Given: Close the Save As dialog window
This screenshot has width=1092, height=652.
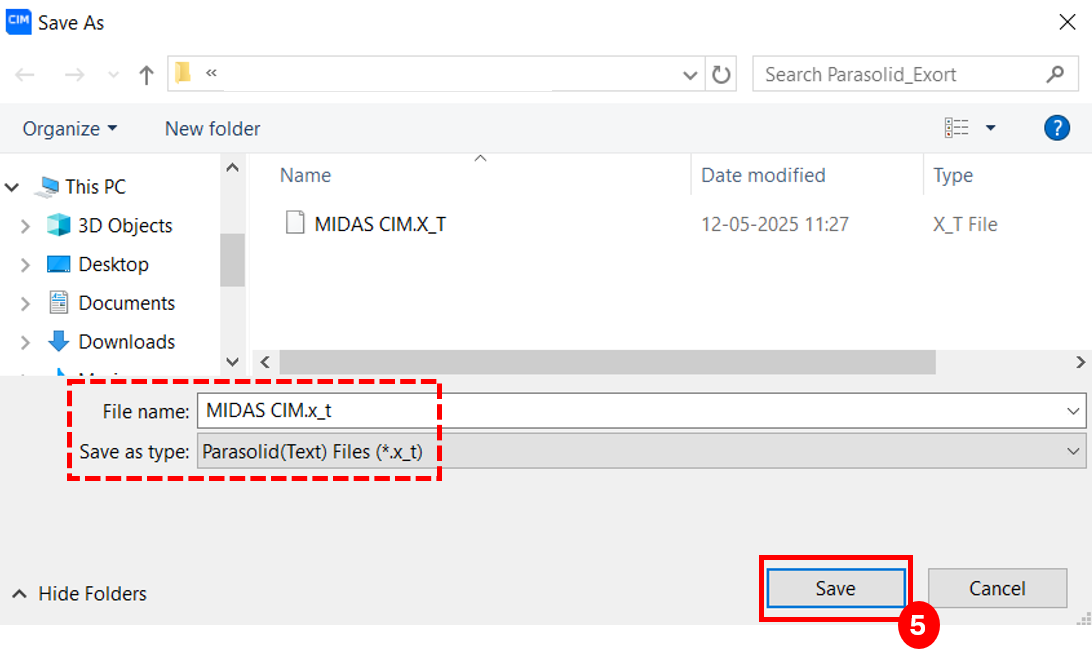Looking at the screenshot, I should point(1067,22).
